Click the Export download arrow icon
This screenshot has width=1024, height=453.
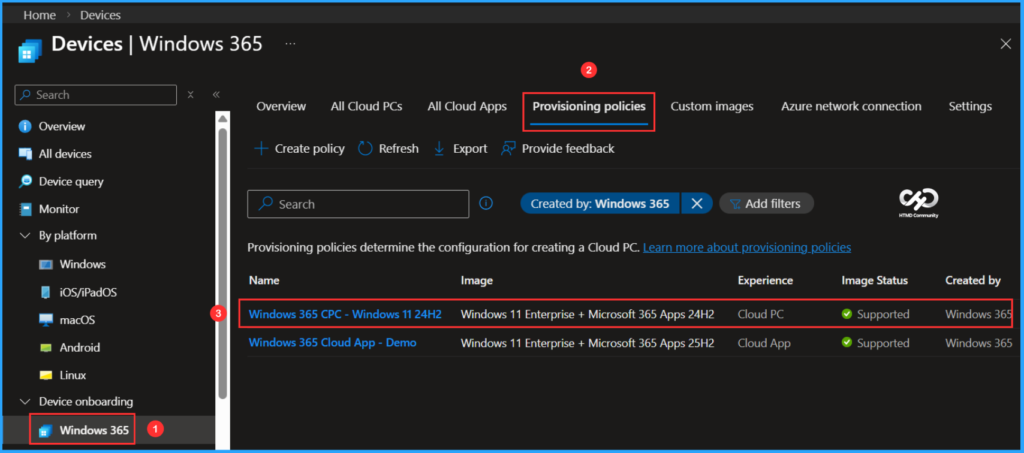click(439, 149)
